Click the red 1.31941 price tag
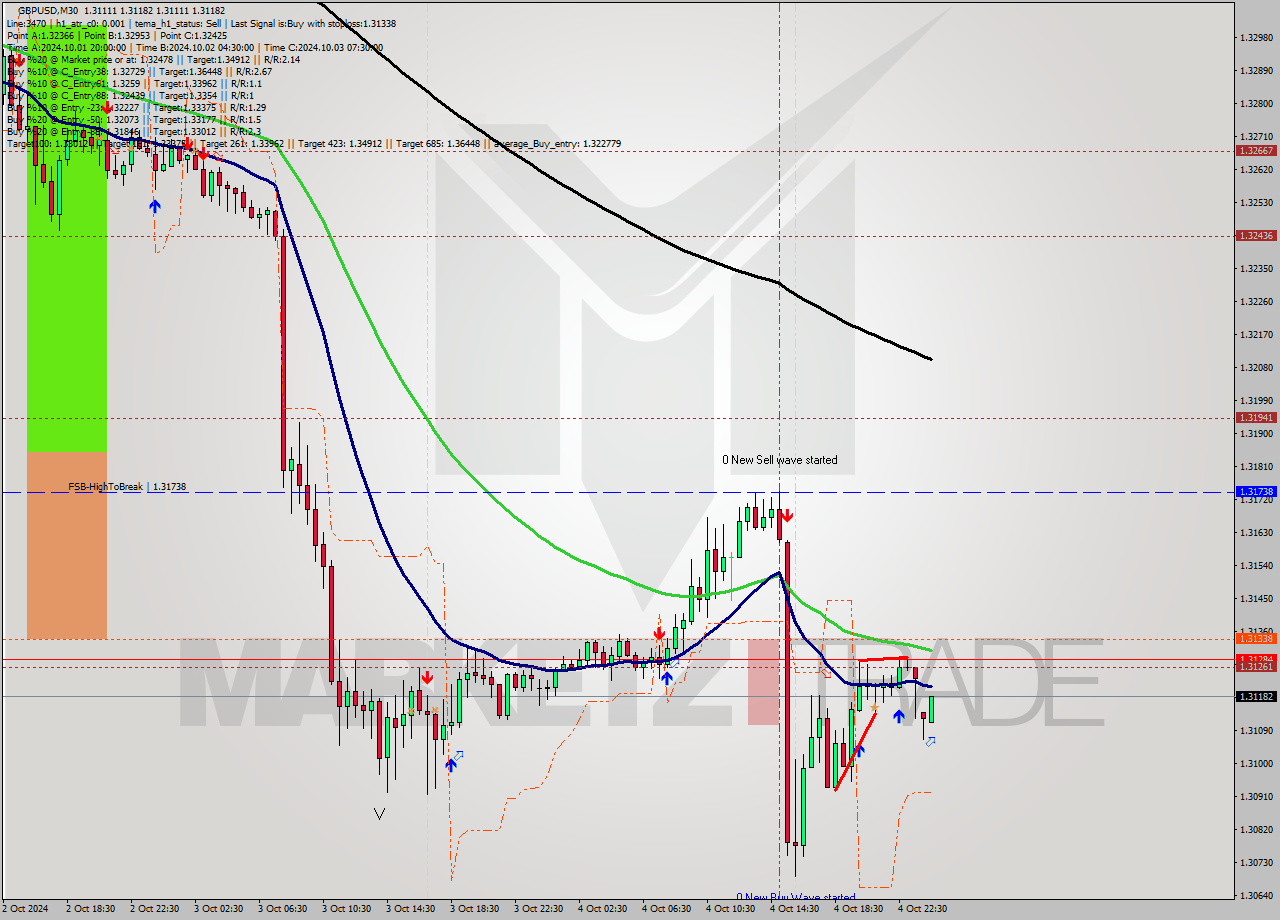Image resolution: width=1280 pixels, height=920 pixels. (x=1255, y=418)
